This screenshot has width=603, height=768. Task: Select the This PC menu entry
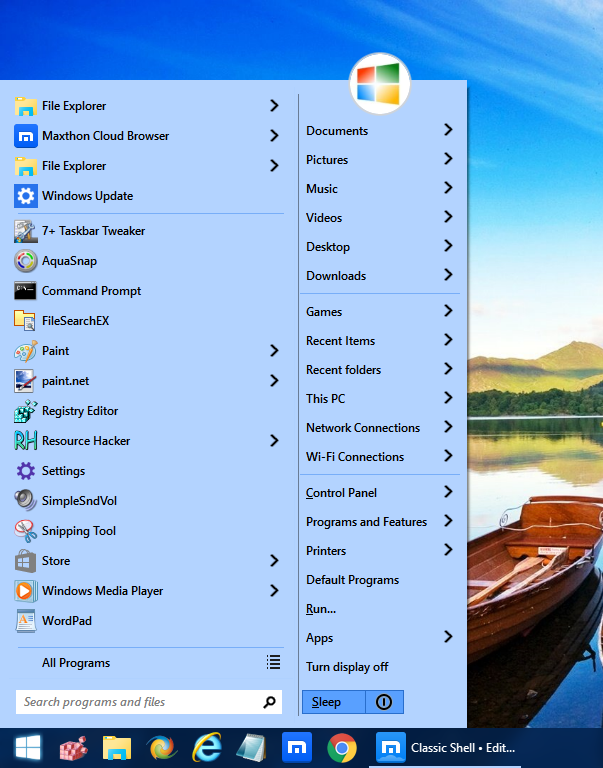(380, 399)
